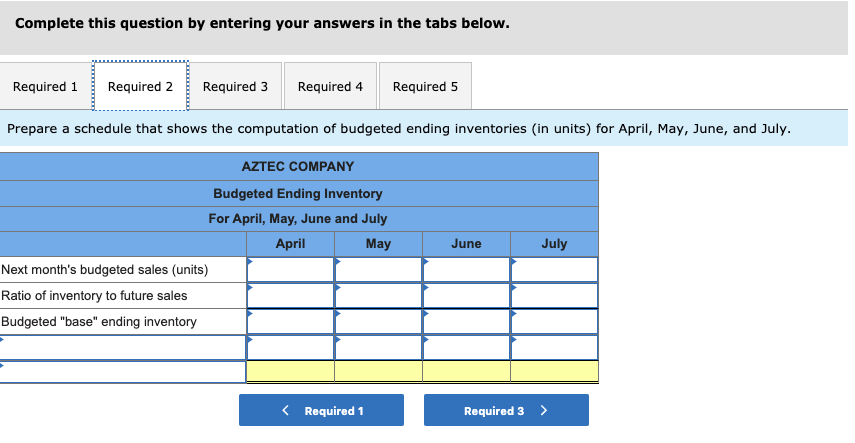Image resolution: width=855 pixels, height=443 pixels.
Task: Go to the Required 5 tab
Action: tap(425, 87)
